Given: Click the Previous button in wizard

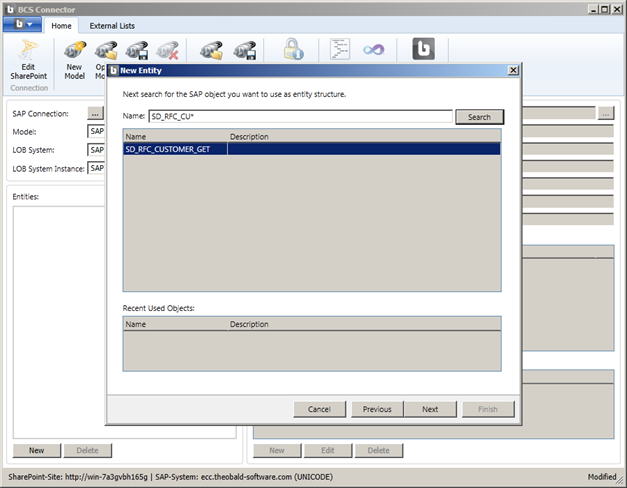Looking at the screenshot, I should coord(377,409).
